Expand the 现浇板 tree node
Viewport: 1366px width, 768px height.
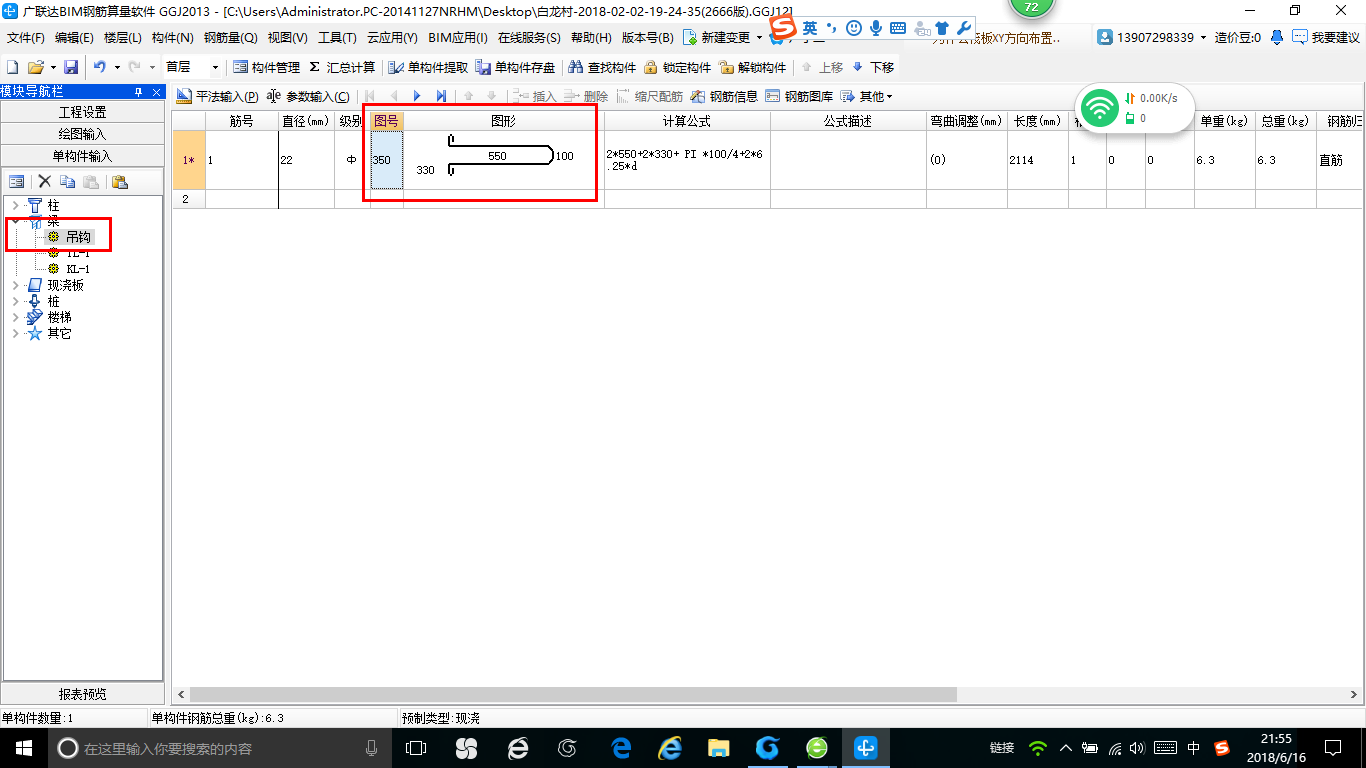(x=15, y=285)
